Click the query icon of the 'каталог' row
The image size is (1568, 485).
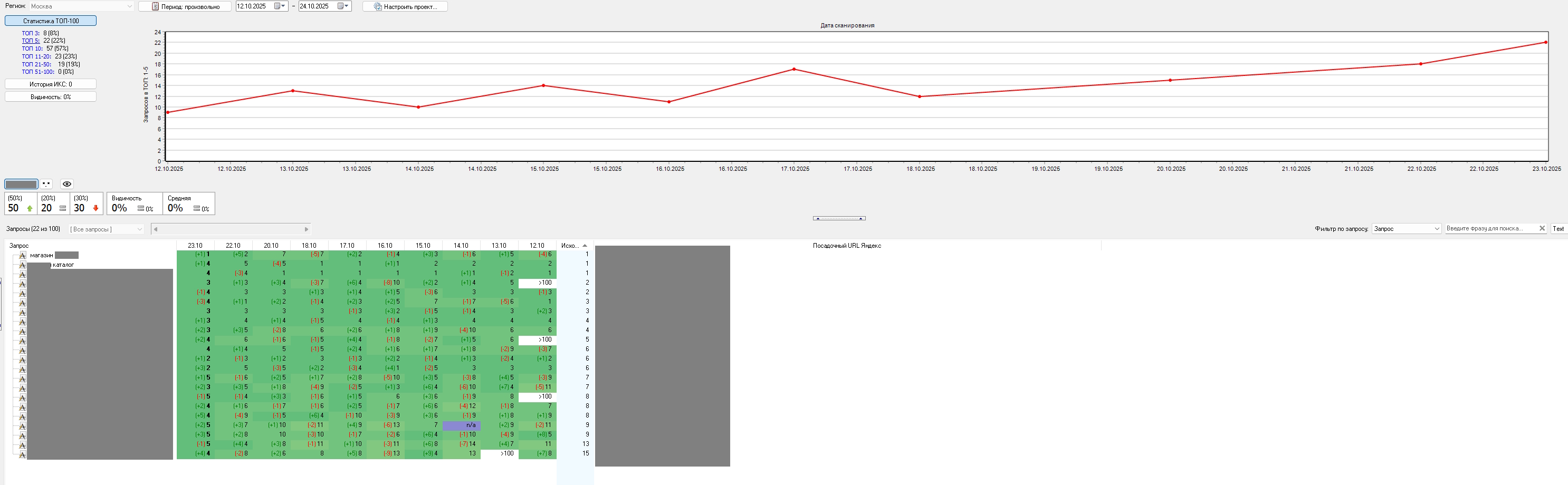pyautogui.click(x=23, y=265)
